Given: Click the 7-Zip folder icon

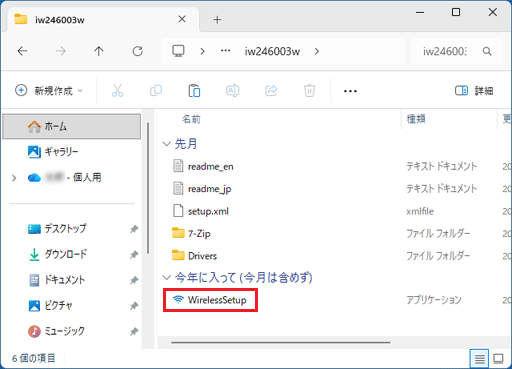Looking at the screenshot, I should [178, 233].
